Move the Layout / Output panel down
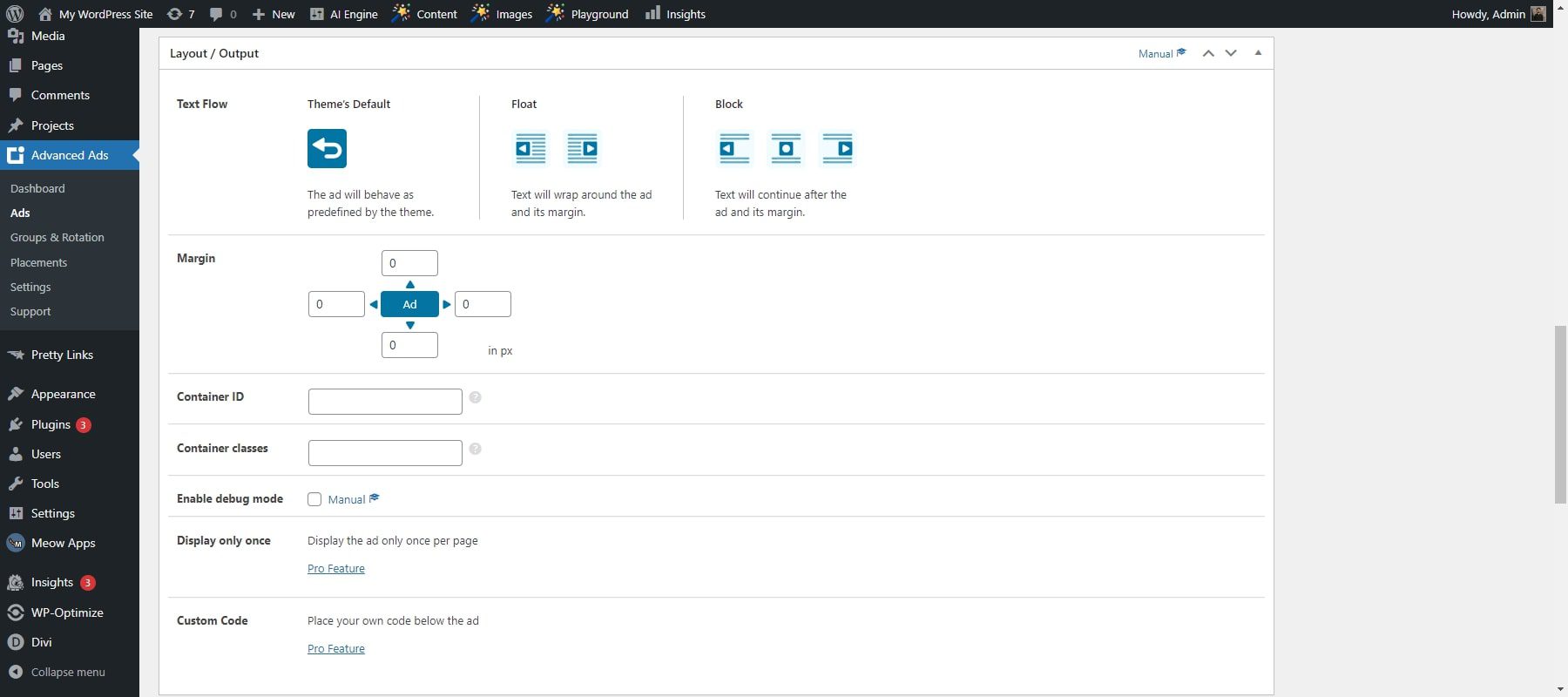The width and height of the screenshot is (1568, 697). (x=1231, y=53)
